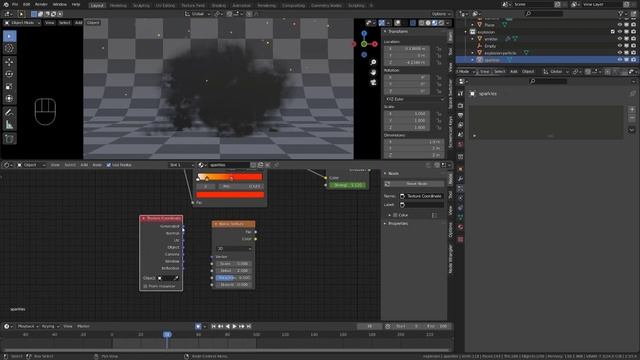The width and height of the screenshot is (640, 360).
Task: Select the Move tool
Action: [x=9, y=62]
